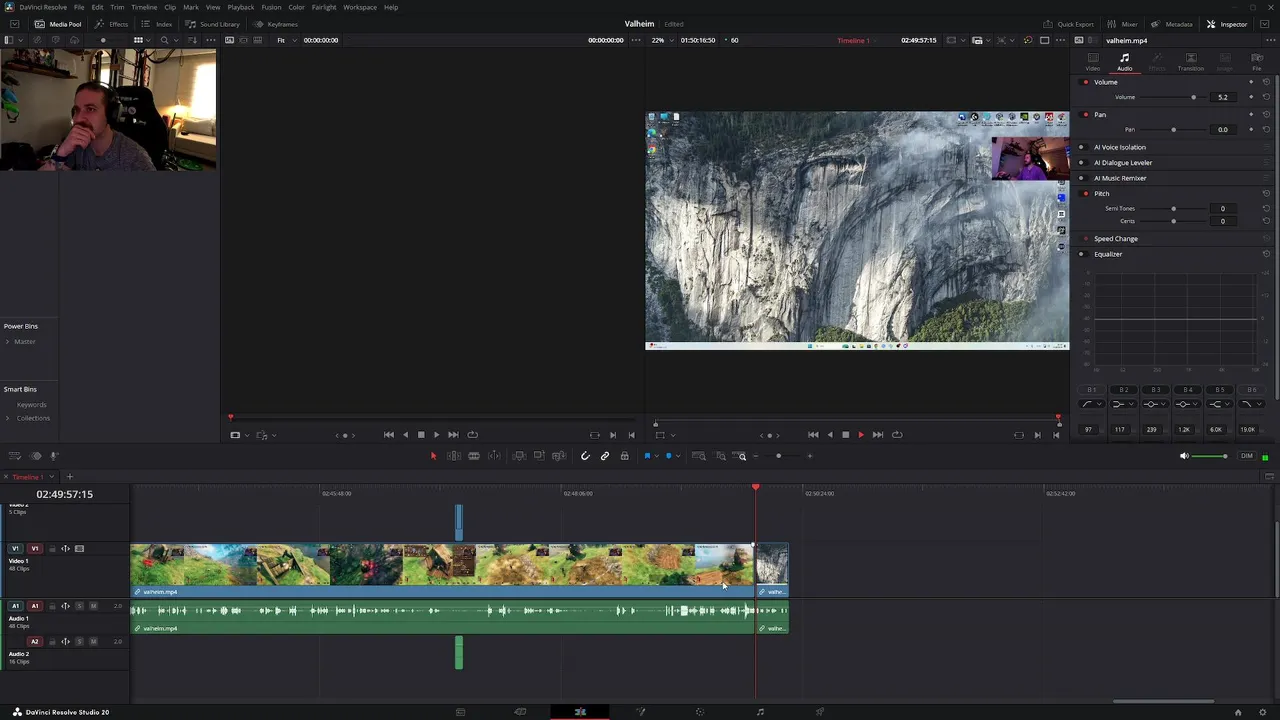Open the Keyframes panel
This screenshot has height=720, width=1280.
[x=276, y=24]
